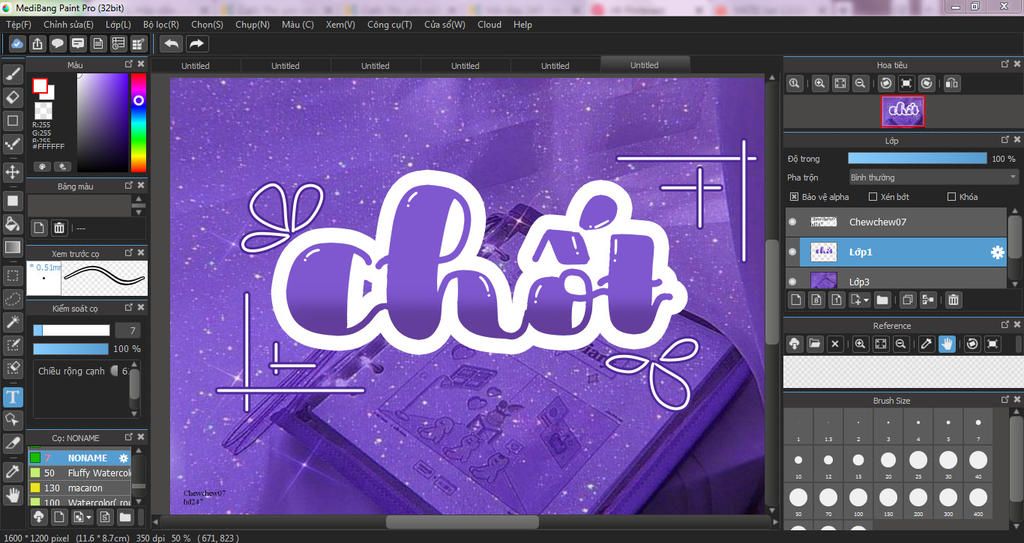This screenshot has height=543, width=1024.
Task: Click the navigator preview thumbnail
Action: (x=903, y=111)
